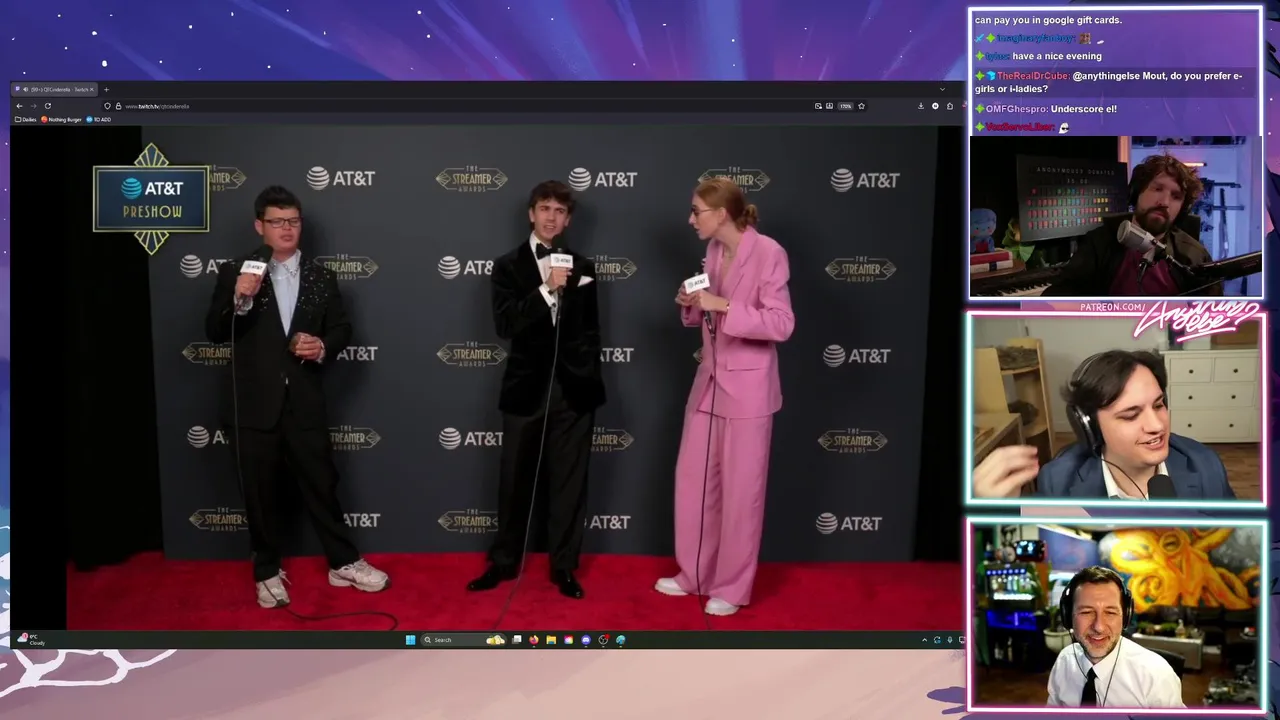Click the middle webcam with headphones guy
This screenshot has height=720, width=1280.
(1116, 410)
